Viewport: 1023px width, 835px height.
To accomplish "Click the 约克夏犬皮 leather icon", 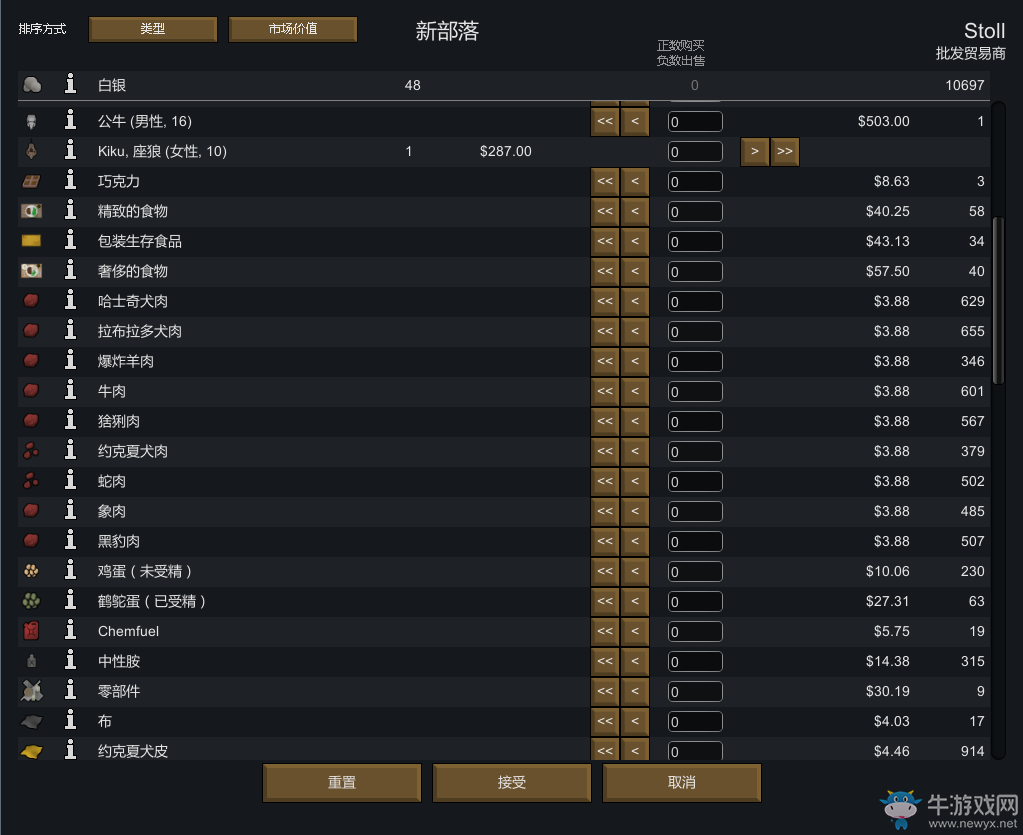I will pos(31,752).
